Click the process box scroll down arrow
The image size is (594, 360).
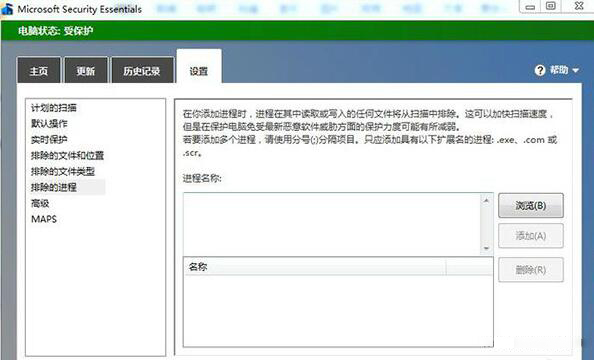pos(486,248)
